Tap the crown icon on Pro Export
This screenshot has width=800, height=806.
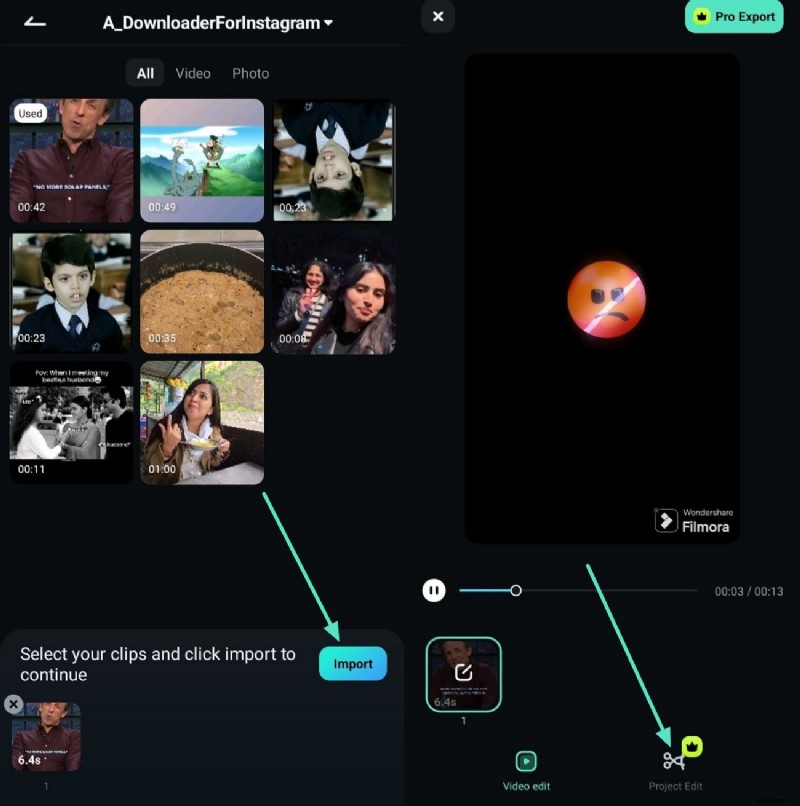tap(703, 17)
